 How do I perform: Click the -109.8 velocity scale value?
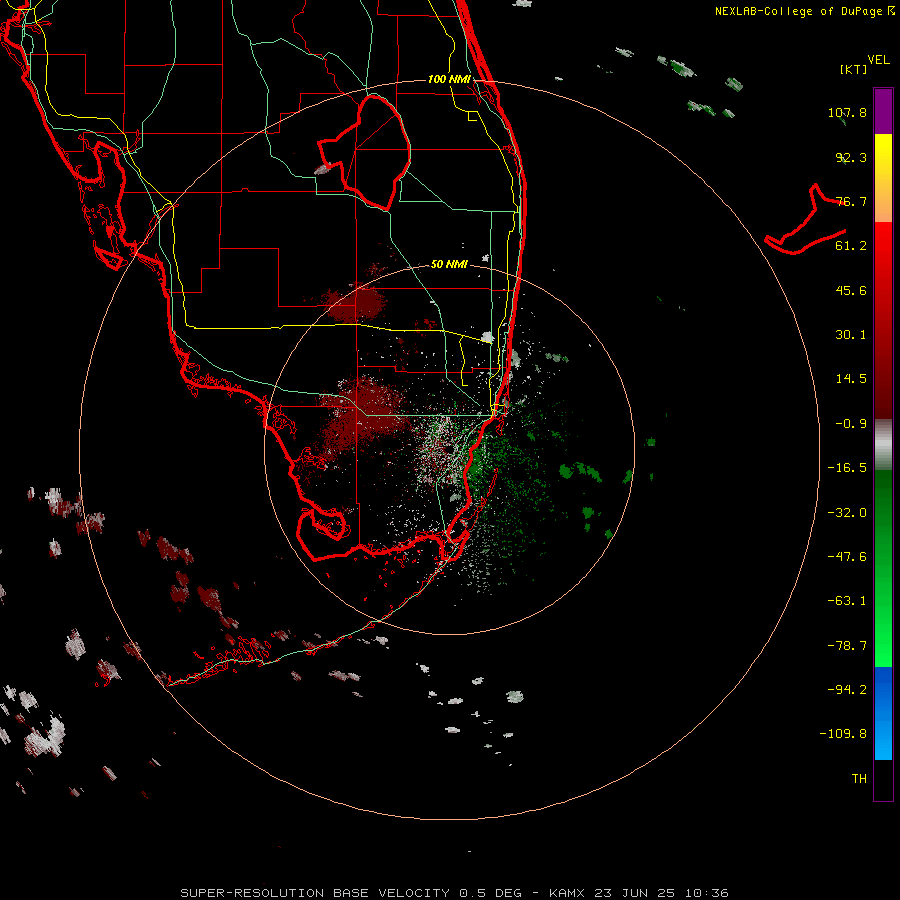coord(843,734)
